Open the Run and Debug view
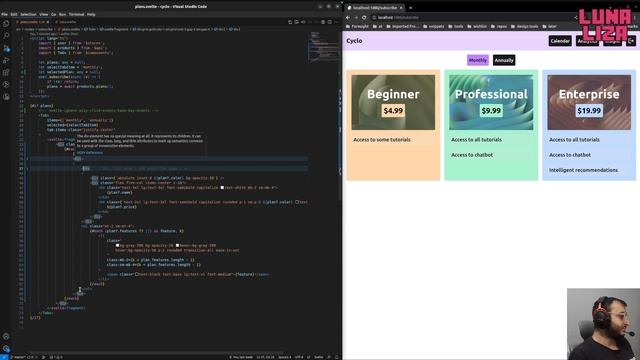 coord(6,60)
